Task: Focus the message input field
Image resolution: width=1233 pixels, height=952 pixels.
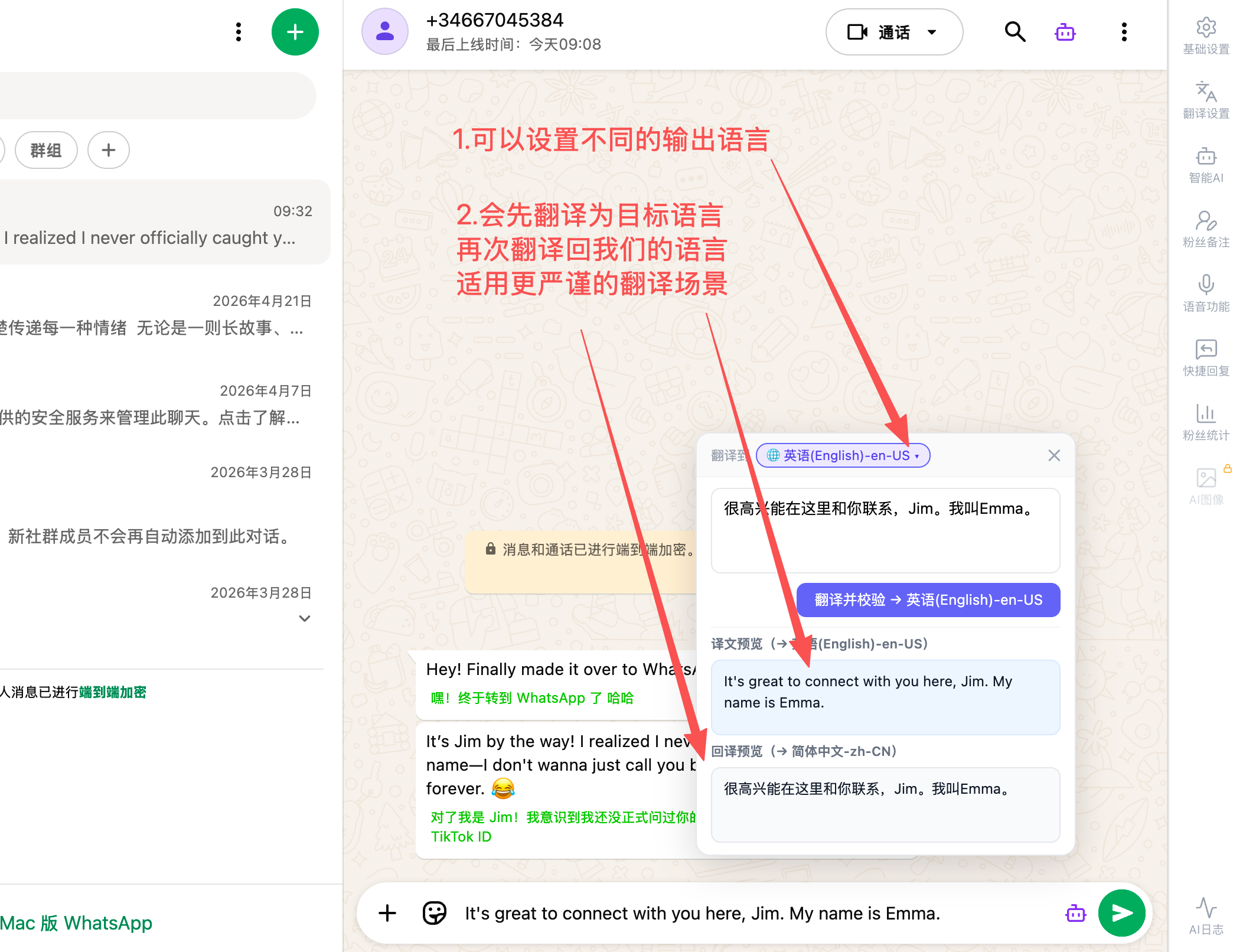Action: tap(756, 913)
